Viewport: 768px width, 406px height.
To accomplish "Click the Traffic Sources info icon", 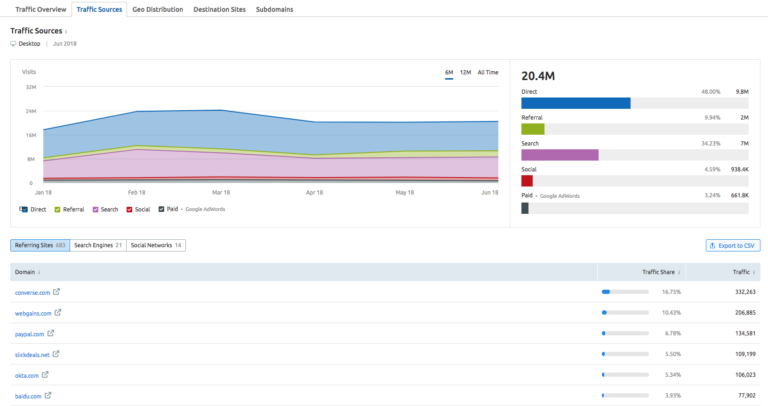I will click(x=66, y=31).
